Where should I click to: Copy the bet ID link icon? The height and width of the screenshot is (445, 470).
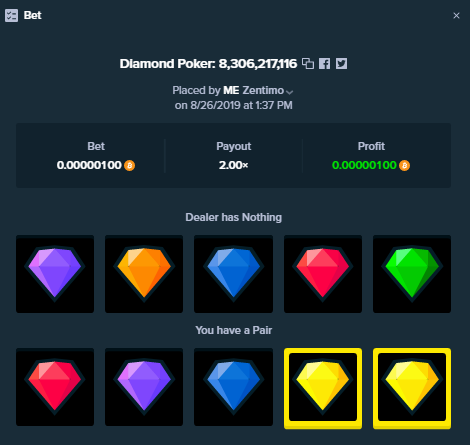(x=308, y=63)
